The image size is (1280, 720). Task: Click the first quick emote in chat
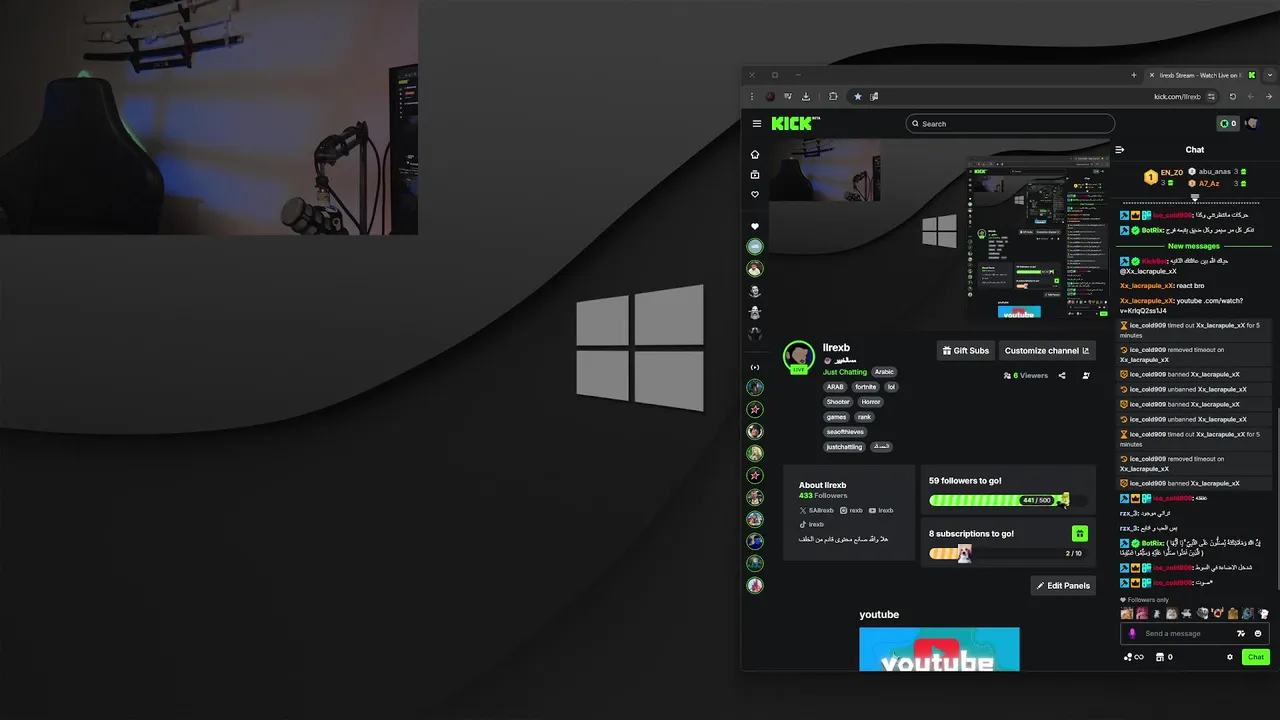click(x=1127, y=613)
